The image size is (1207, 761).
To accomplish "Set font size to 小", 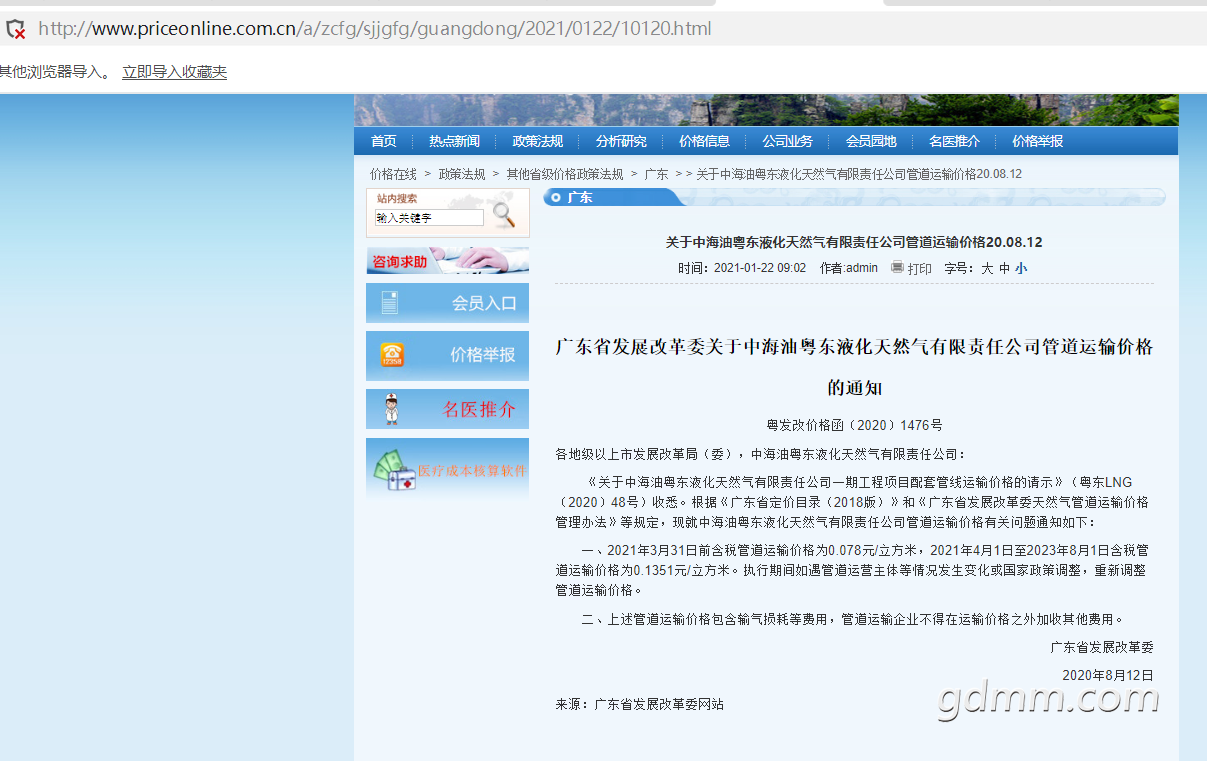I will (x=1021, y=268).
